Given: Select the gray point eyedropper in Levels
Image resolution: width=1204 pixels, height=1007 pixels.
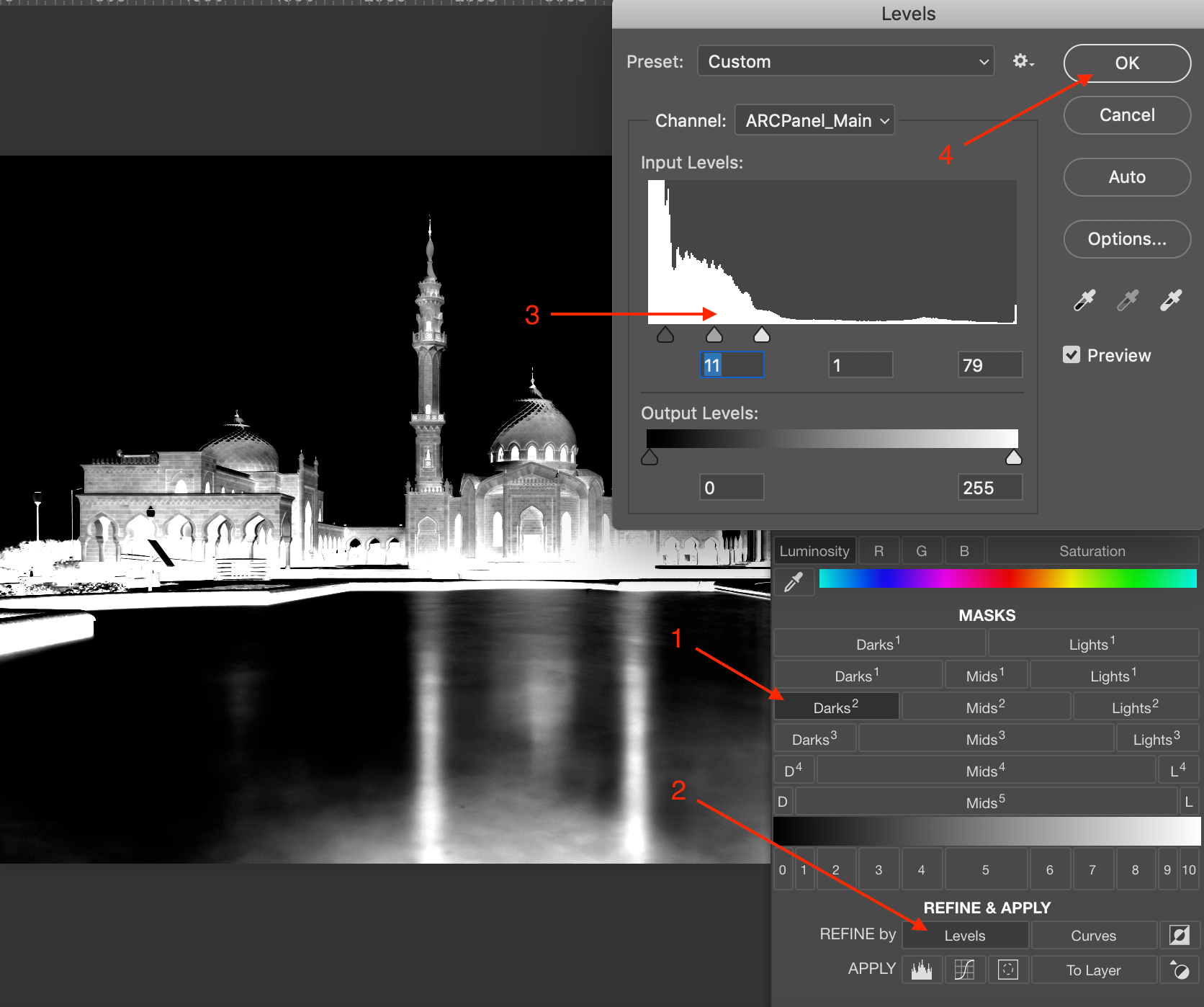Looking at the screenshot, I should pyautogui.click(x=1128, y=300).
